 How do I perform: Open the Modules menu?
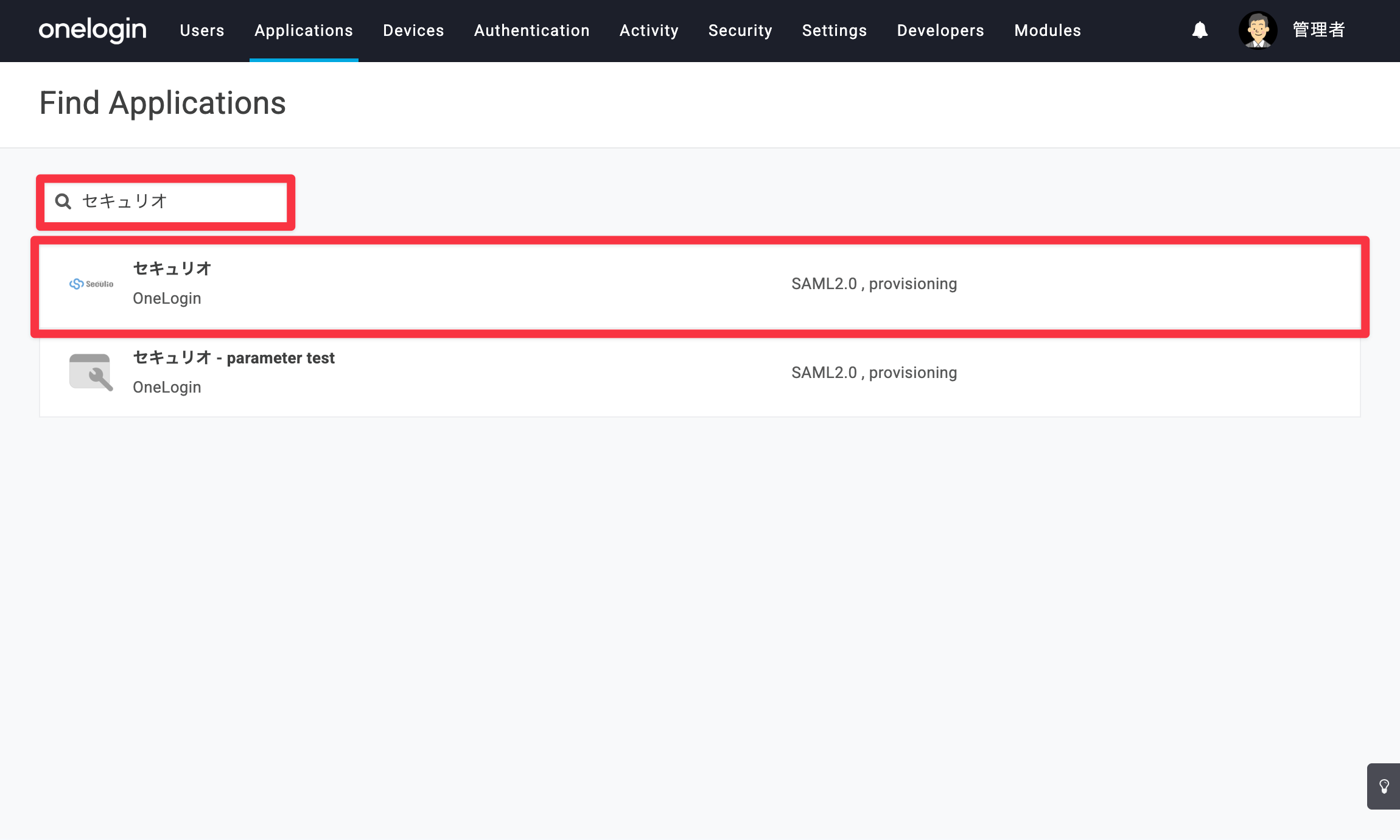point(1048,30)
